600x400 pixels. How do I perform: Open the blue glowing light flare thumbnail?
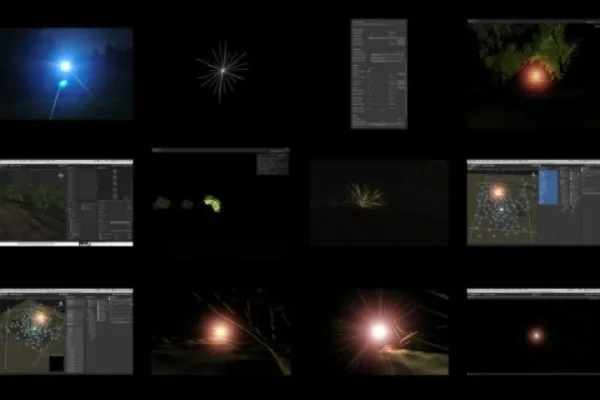pos(66,73)
